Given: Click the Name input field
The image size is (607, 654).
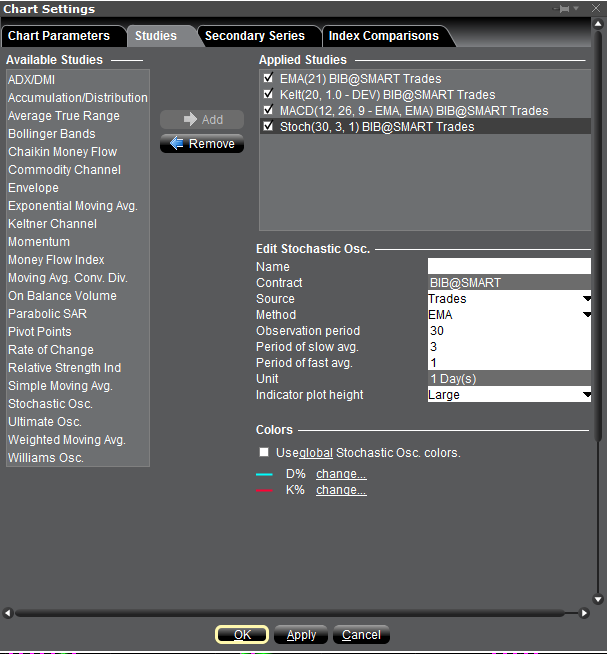Looking at the screenshot, I should (509, 266).
